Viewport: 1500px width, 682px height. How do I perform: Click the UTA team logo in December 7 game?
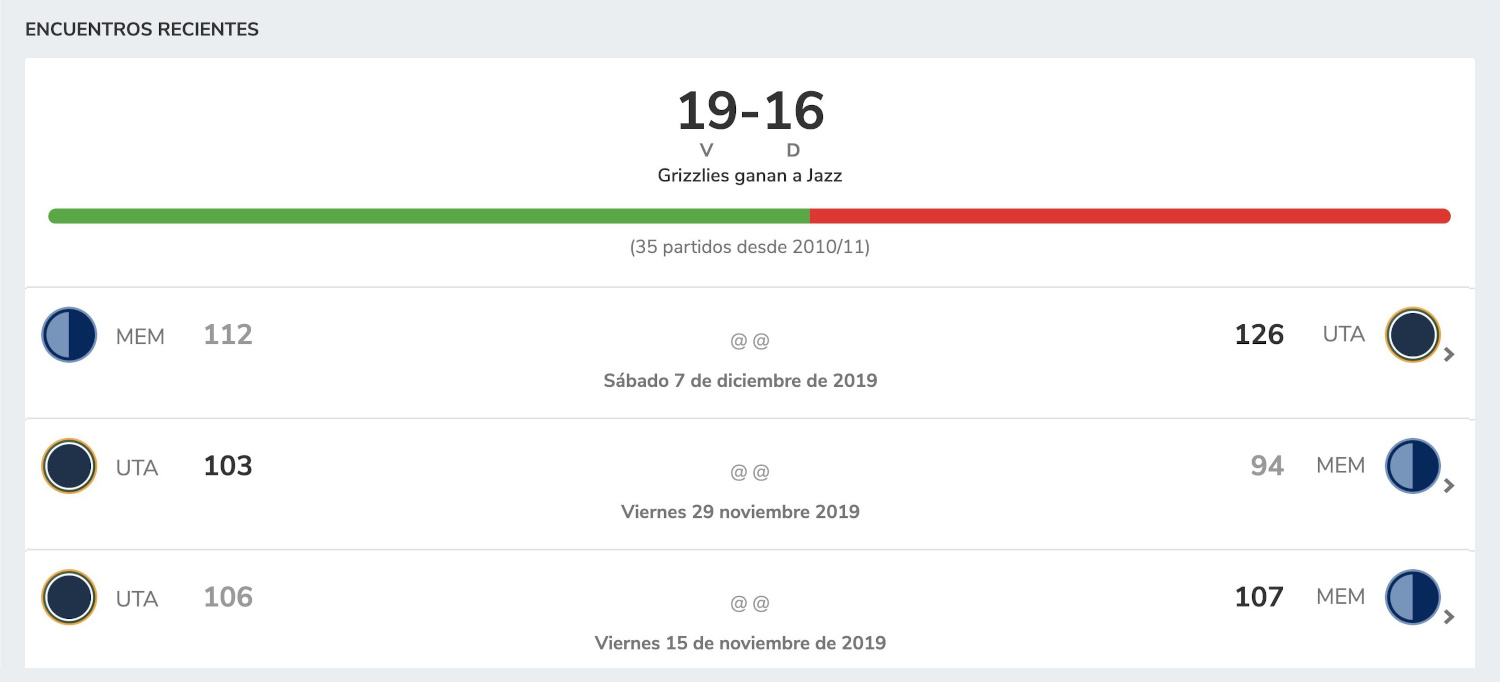[x=1412, y=335]
